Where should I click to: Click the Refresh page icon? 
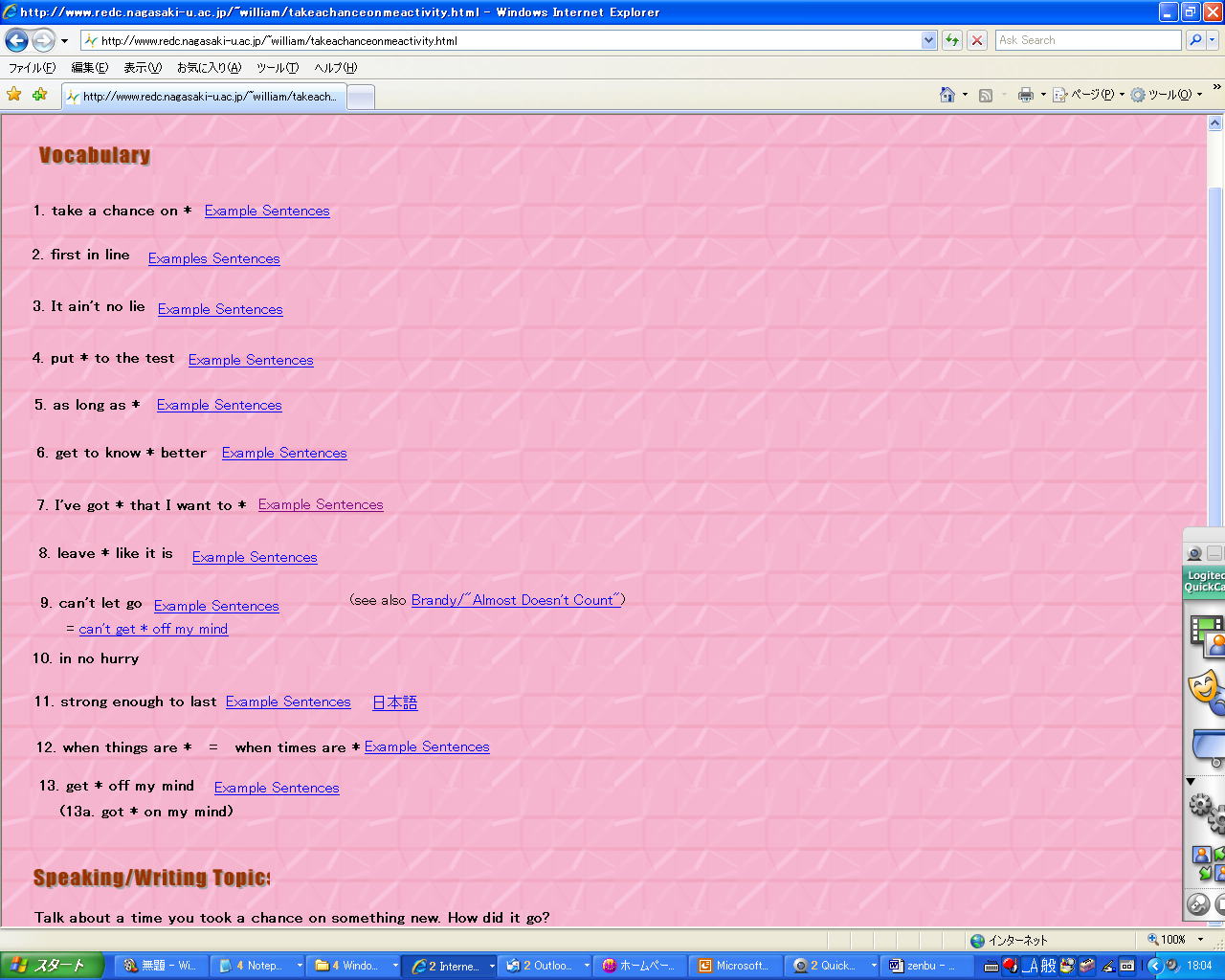point(952,40)
